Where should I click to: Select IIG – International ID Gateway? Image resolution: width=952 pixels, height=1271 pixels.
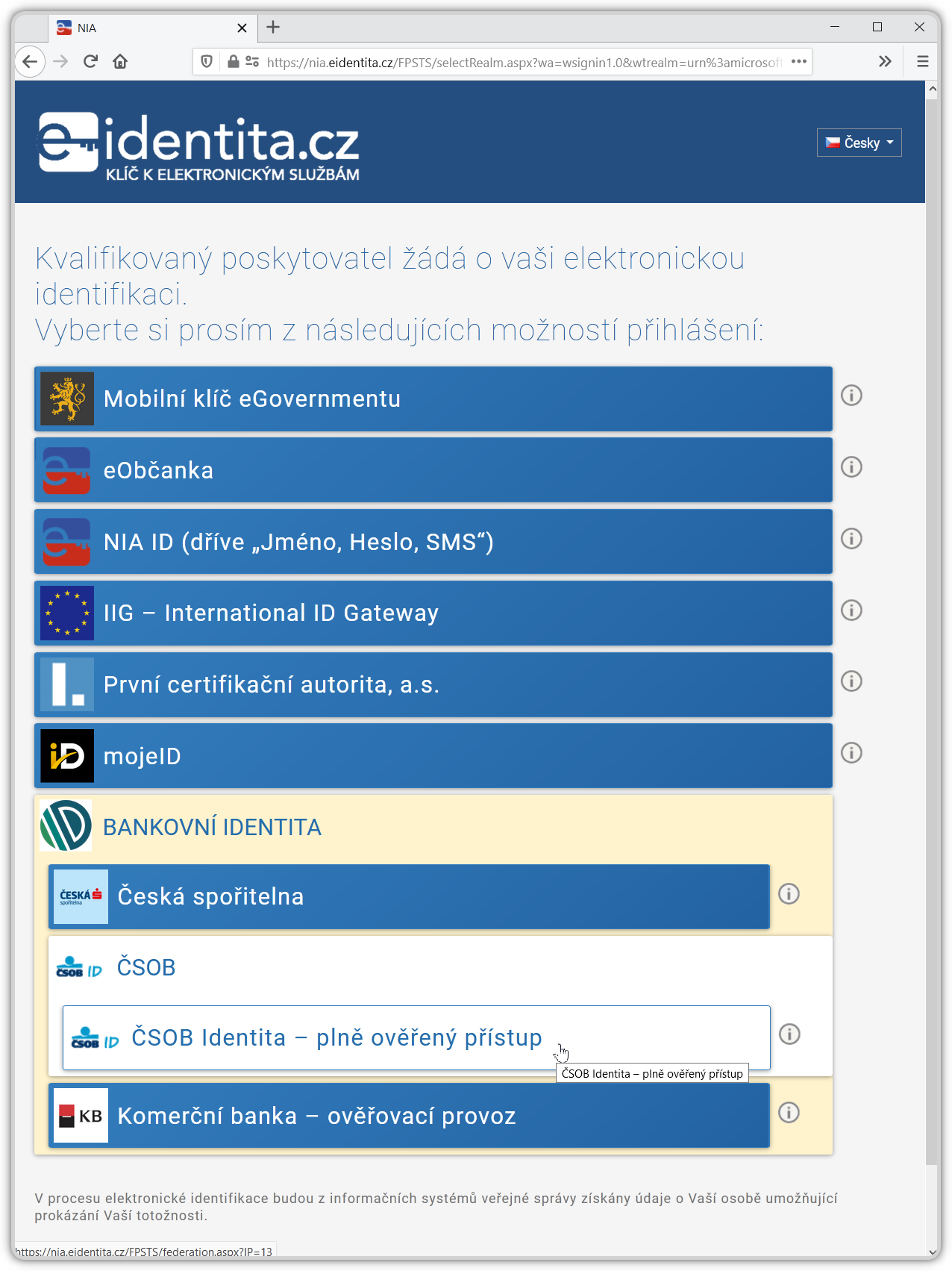433,613
